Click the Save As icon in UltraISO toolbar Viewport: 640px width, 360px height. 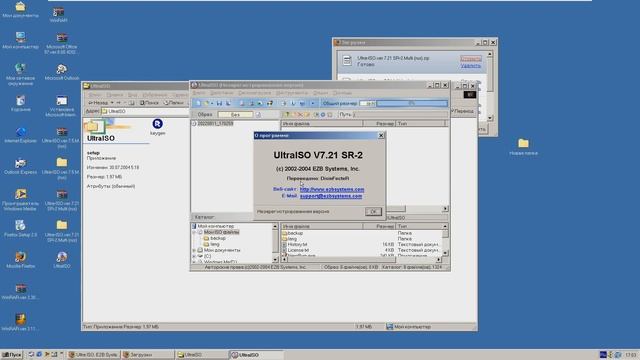coord(228,103)
